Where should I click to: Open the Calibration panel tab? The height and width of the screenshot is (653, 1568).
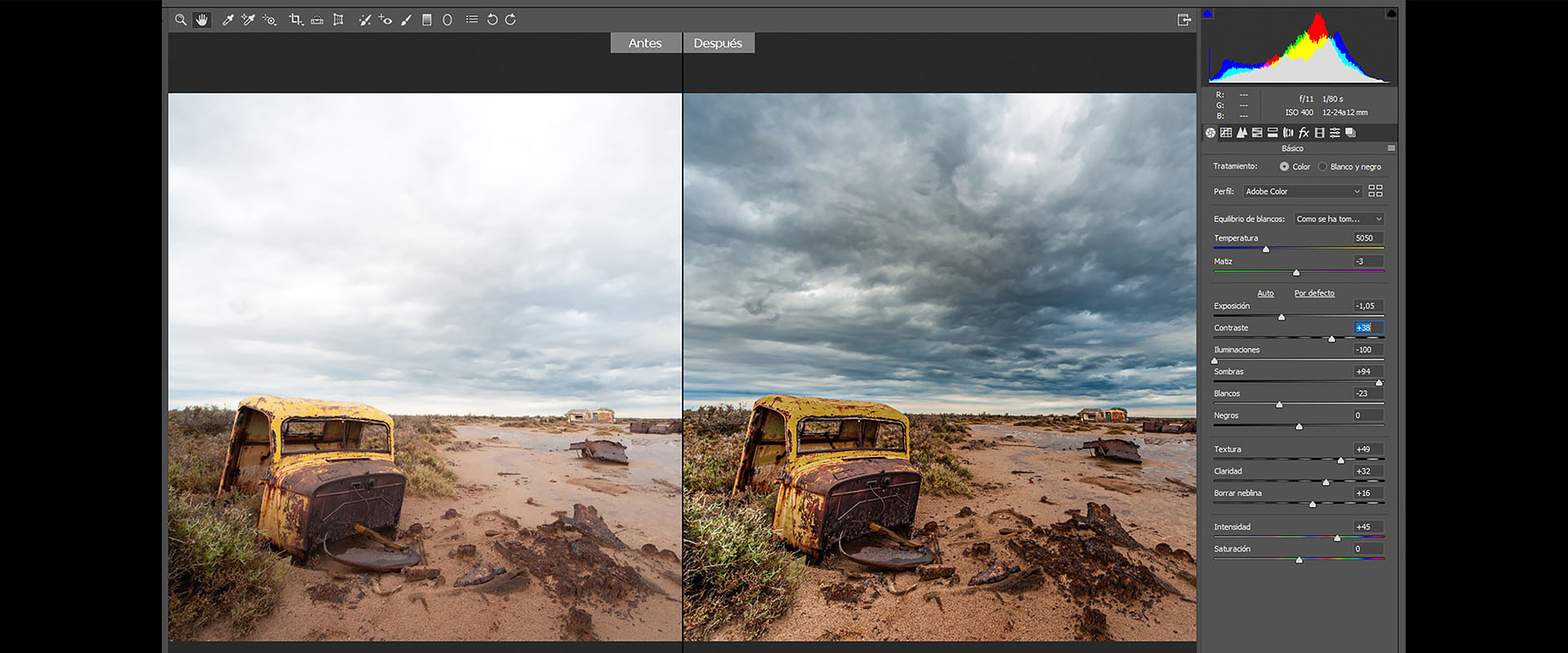pos(1320,132)
